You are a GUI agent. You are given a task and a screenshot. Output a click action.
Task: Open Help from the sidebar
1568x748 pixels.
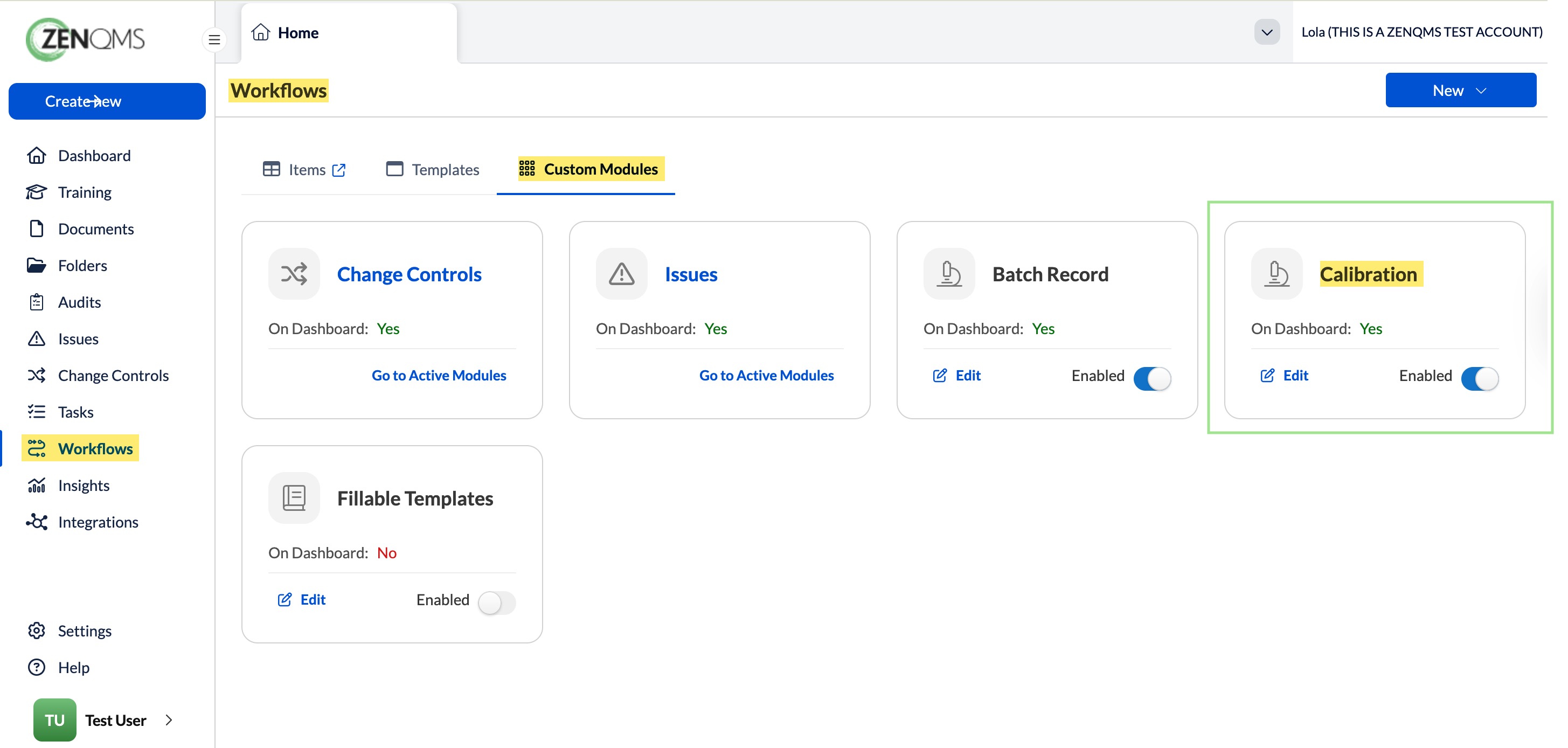[x=74, y=667]
